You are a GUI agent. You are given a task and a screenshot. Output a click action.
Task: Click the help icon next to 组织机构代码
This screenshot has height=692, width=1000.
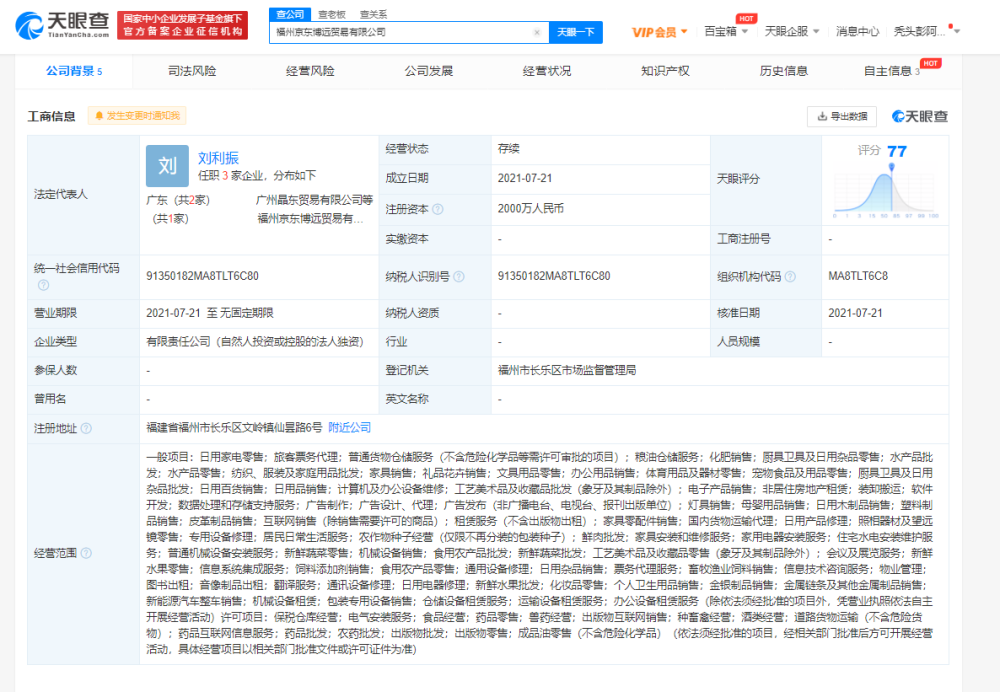790,277
